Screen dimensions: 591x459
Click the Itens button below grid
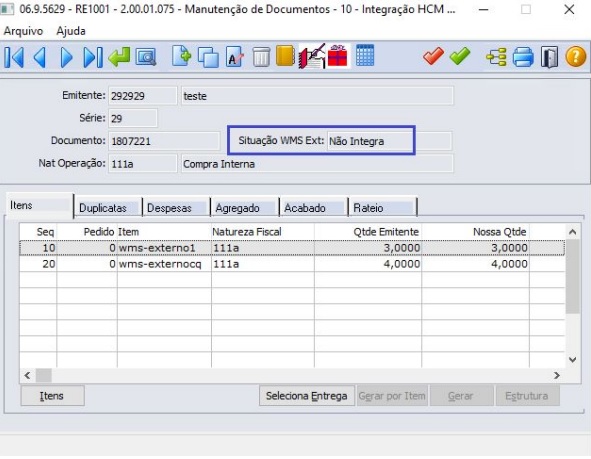52,396
